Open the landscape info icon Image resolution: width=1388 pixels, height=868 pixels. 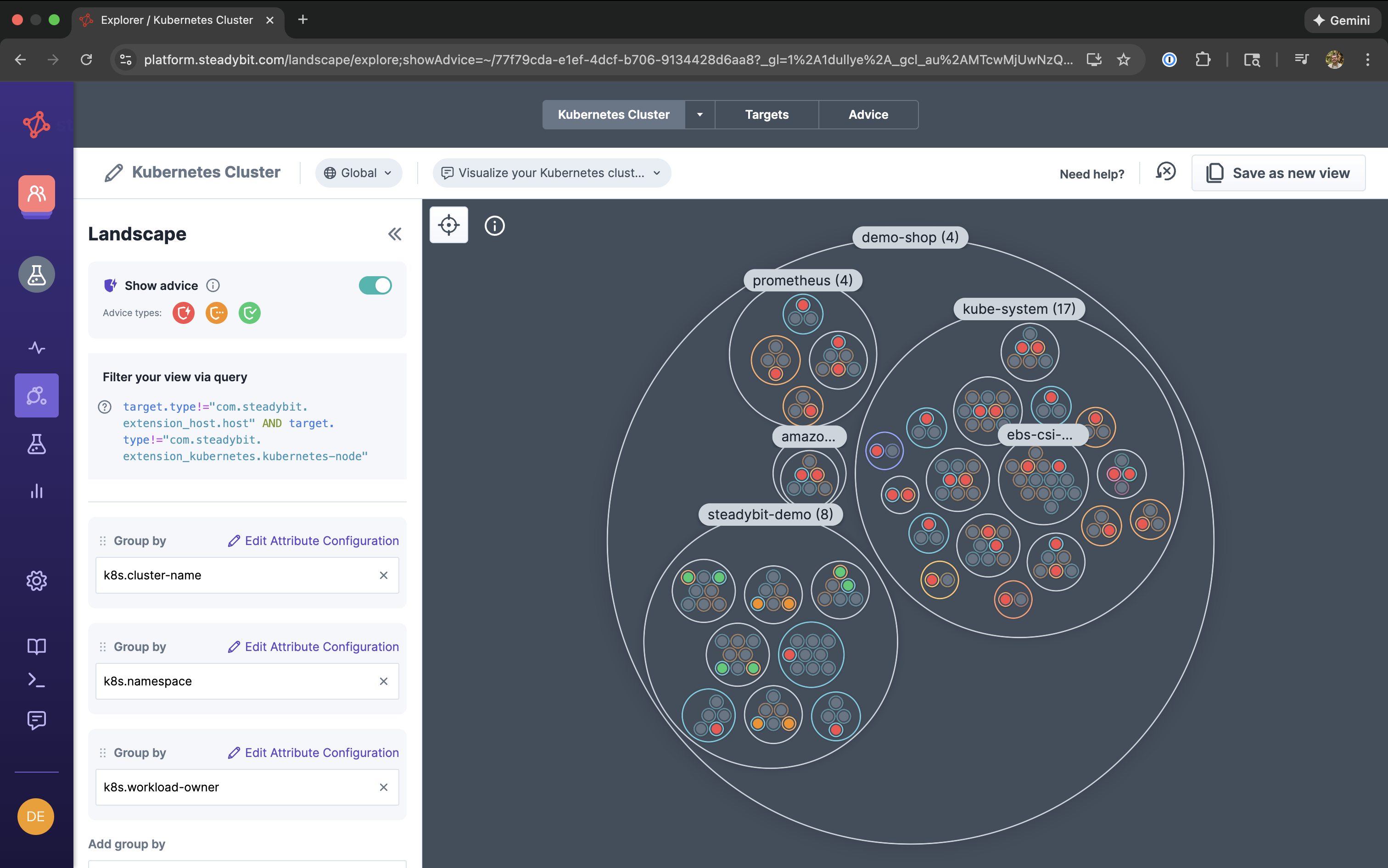pyautogui.click(x=494, y=226)
